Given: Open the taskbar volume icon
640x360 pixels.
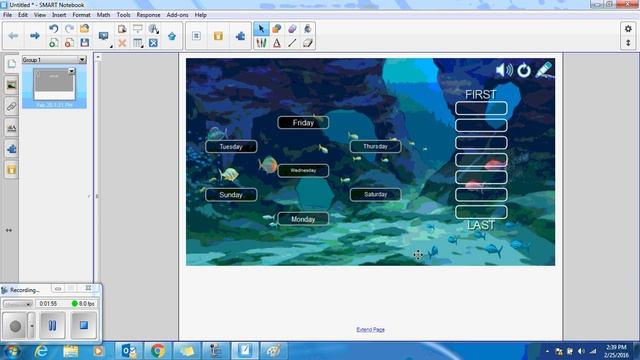Looking at the screenshot, I should [x=581, y=351].
